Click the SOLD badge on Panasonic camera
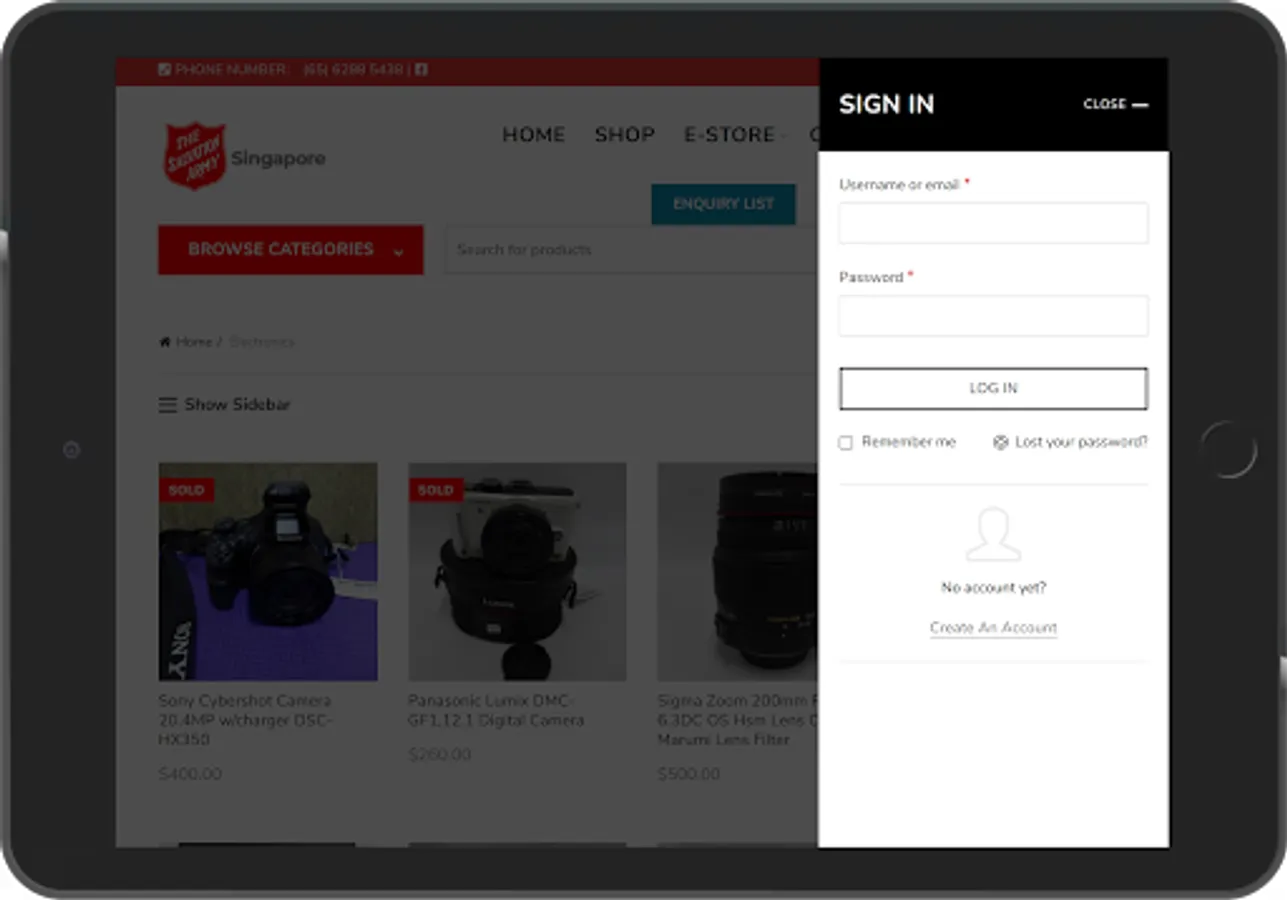This screenshot has width=1287, height=900. 435,490
